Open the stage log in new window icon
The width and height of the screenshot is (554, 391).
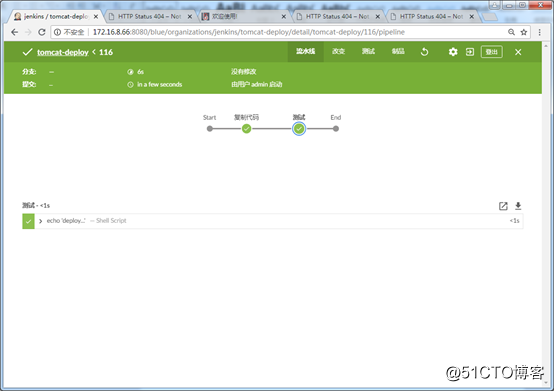coord(503,206)
